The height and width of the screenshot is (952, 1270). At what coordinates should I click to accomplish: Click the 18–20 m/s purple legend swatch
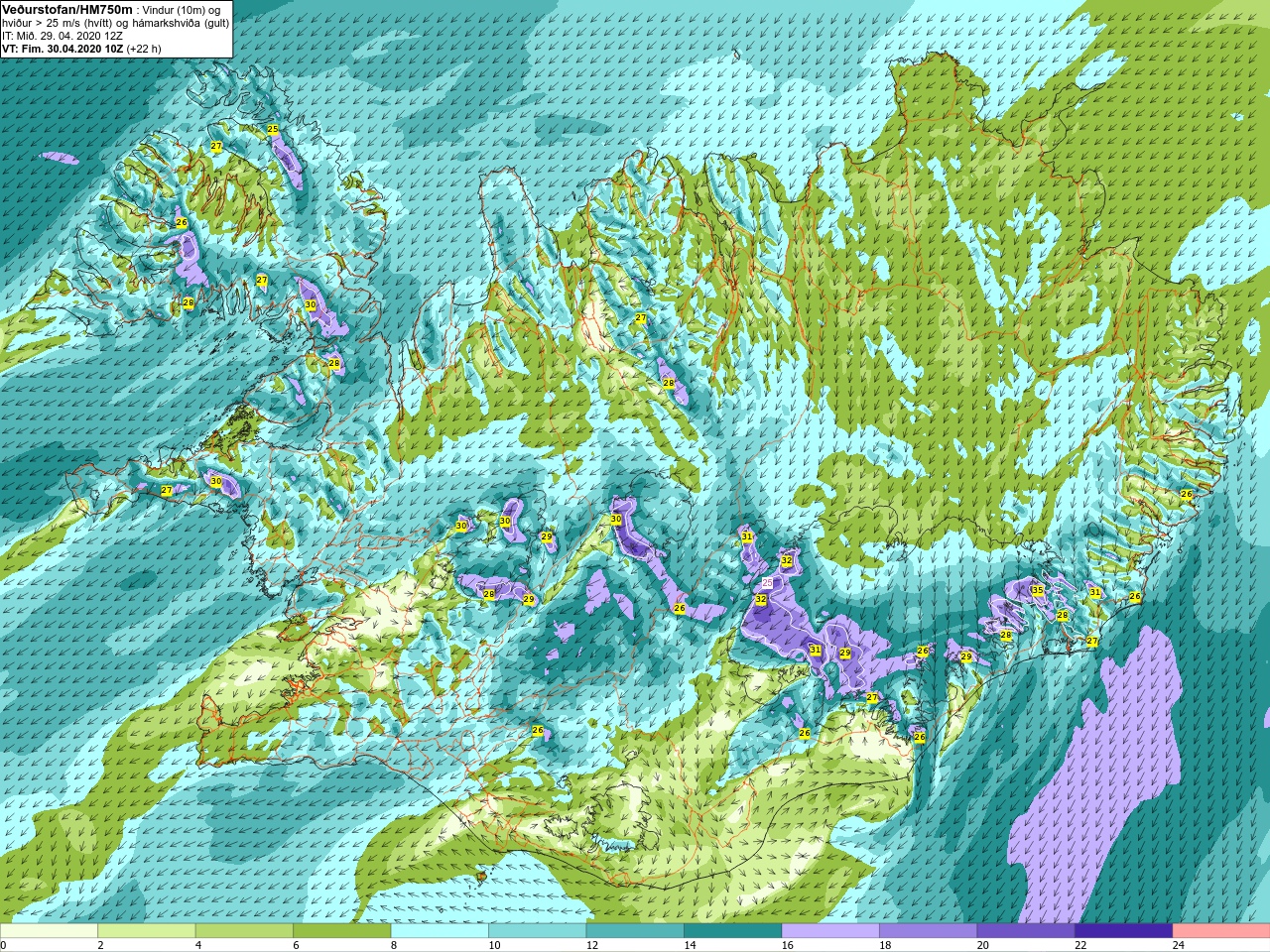[x=928, y=931]
